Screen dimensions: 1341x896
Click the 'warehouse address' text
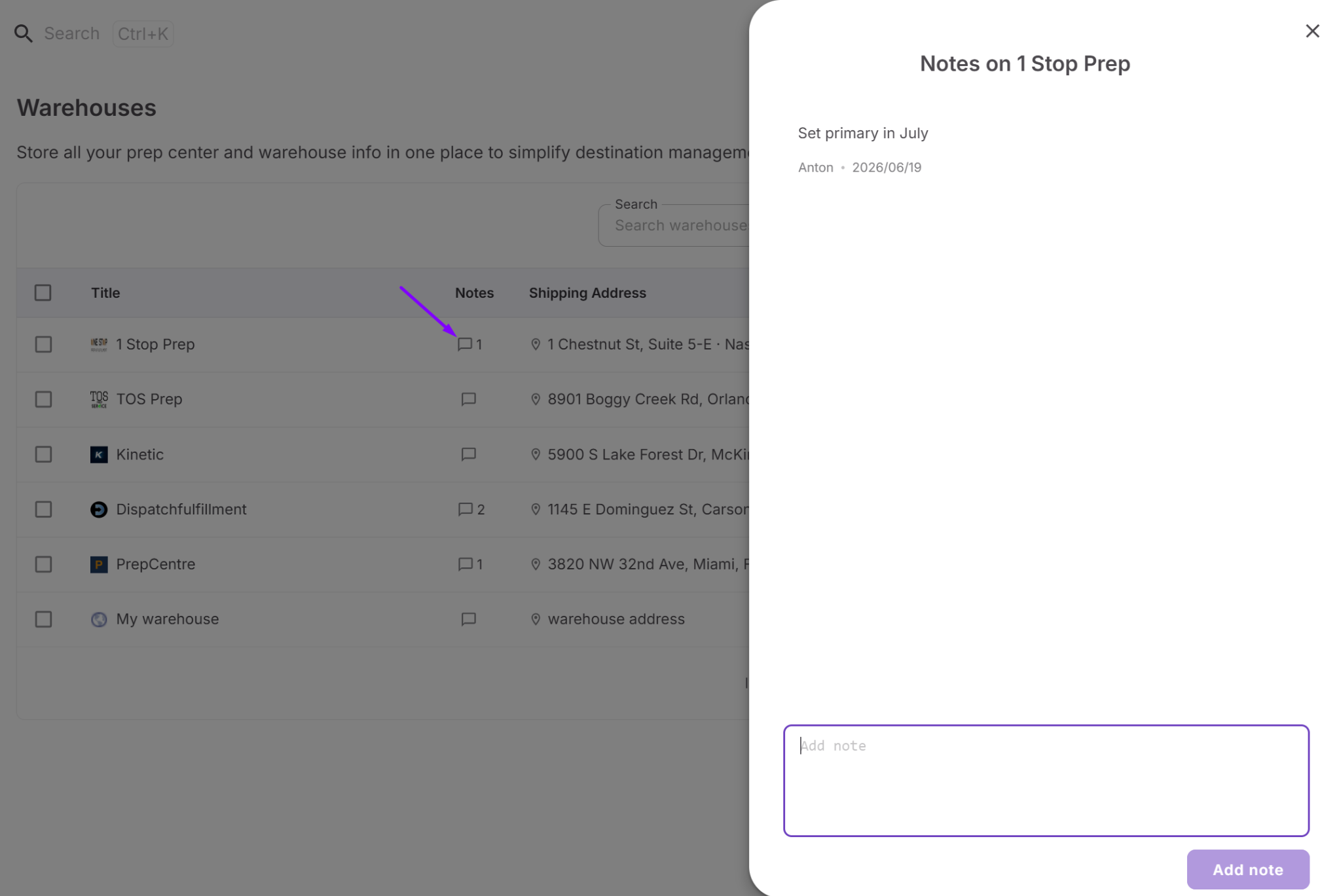tap(616, 619)
